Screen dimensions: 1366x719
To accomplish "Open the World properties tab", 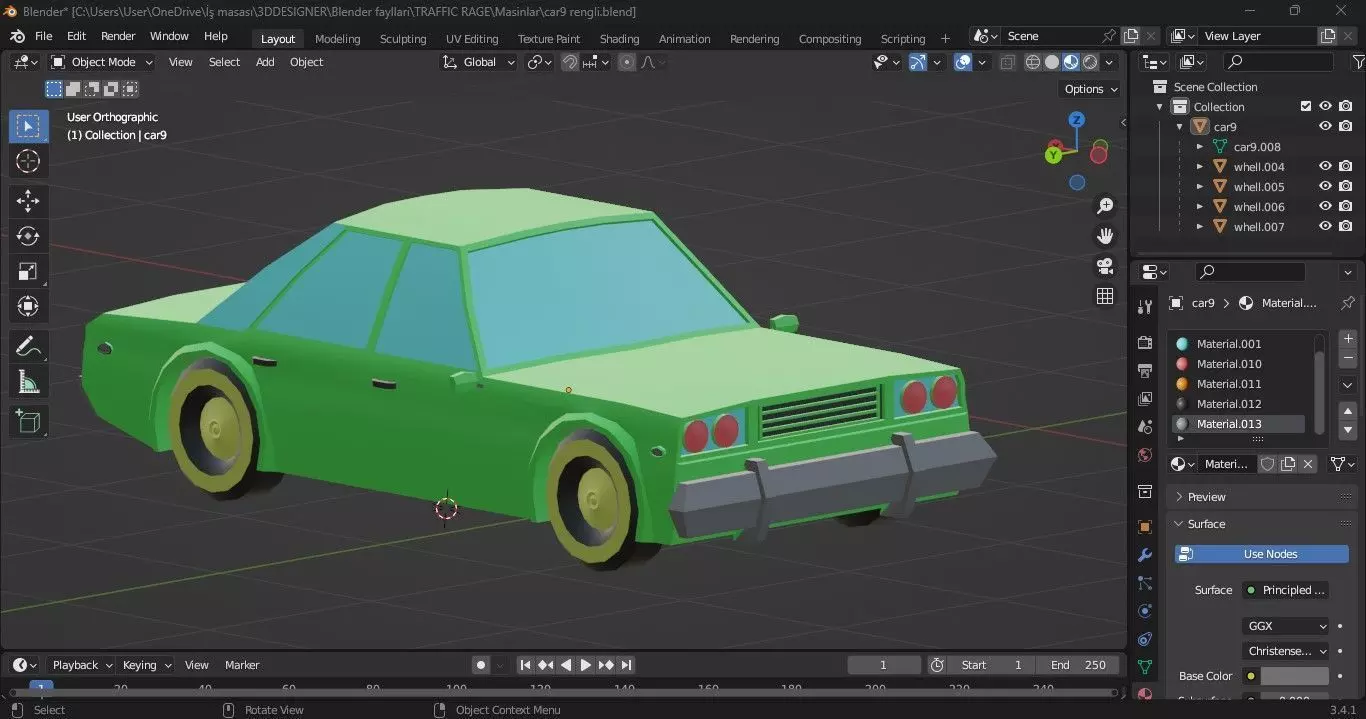I will 1145,455.
